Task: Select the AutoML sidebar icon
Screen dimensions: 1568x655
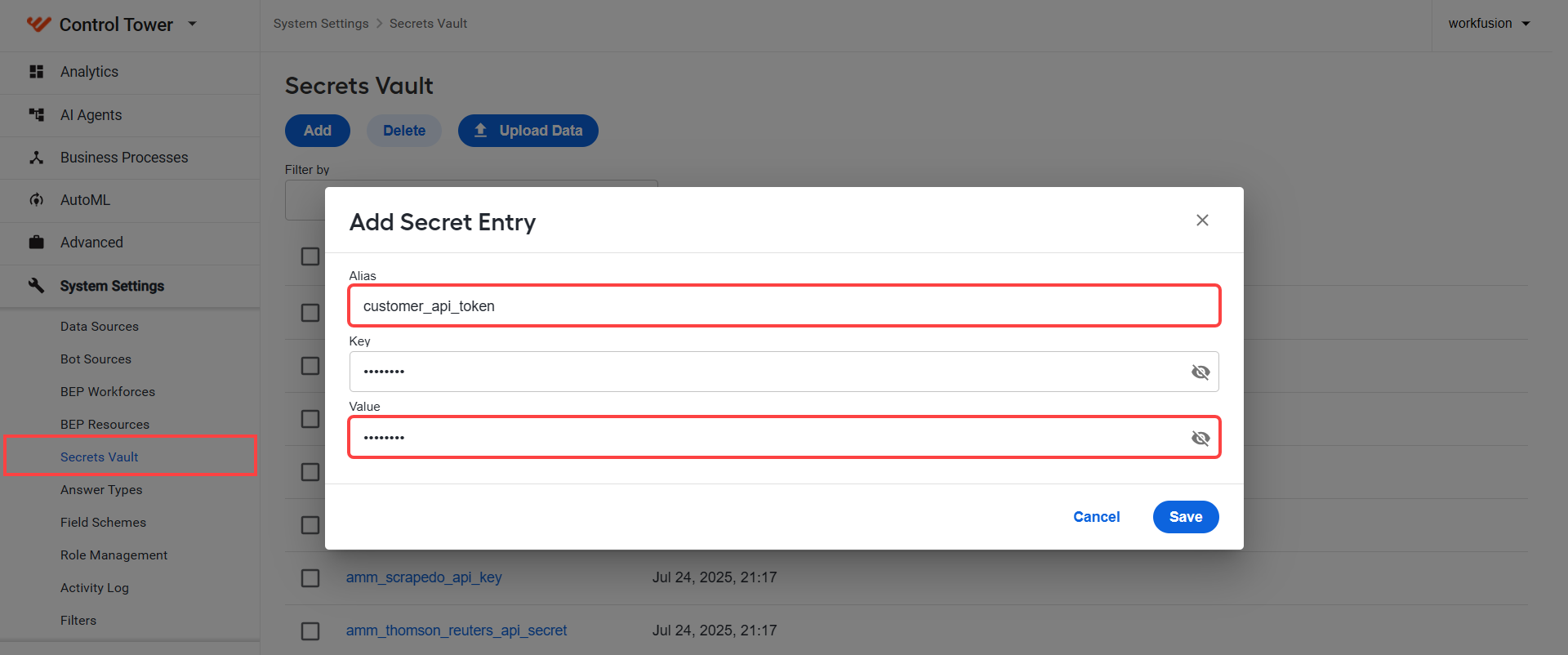Action: click(36, 200)
